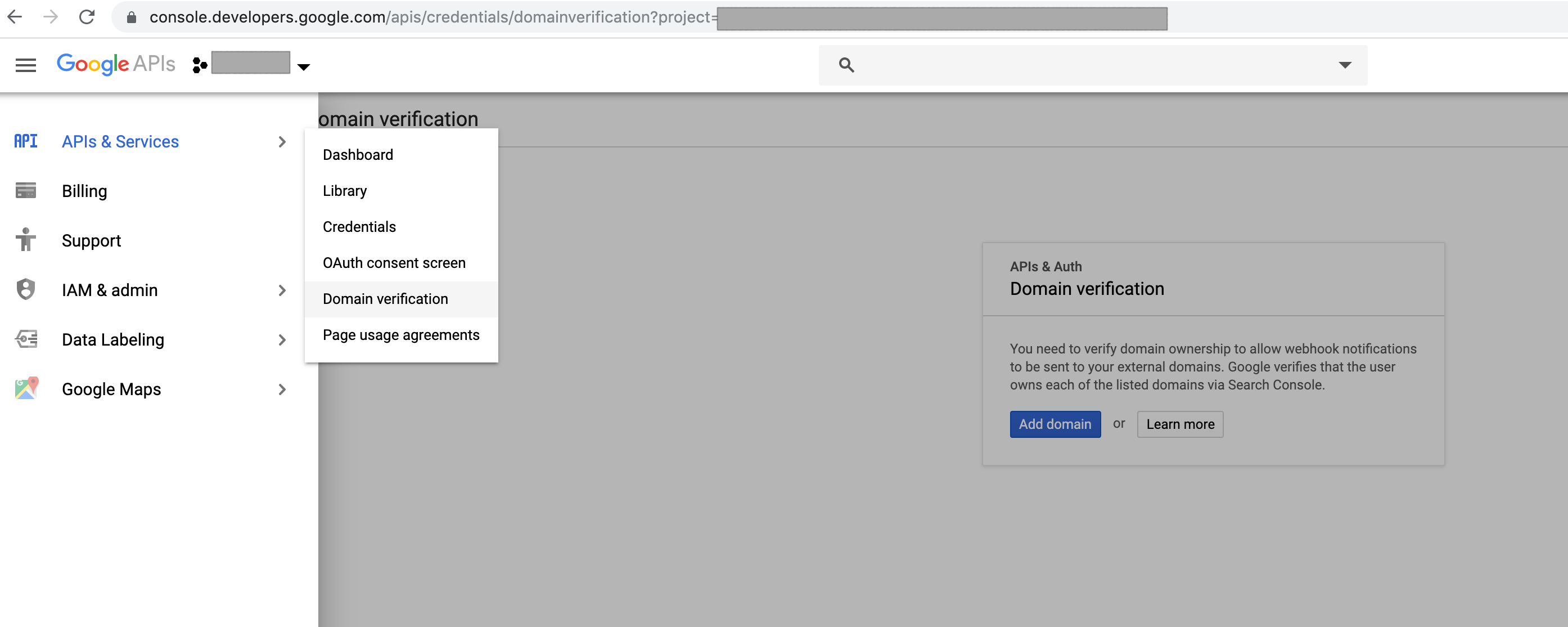Image resolution: width=1568 pixels, height=627 pixels.
Task: Click the Add domain button
Action: (1055, 424)
